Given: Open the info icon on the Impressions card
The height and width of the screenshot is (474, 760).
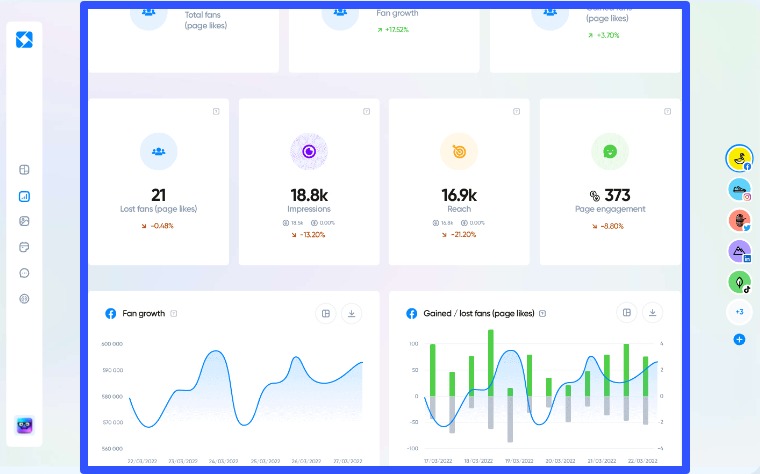Looking at the screenshot, I should point(366,111).
